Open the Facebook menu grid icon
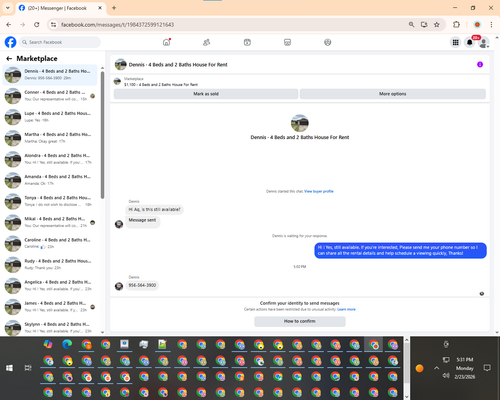Viewport: 500px width, 400px height. [x=455, y=42]
